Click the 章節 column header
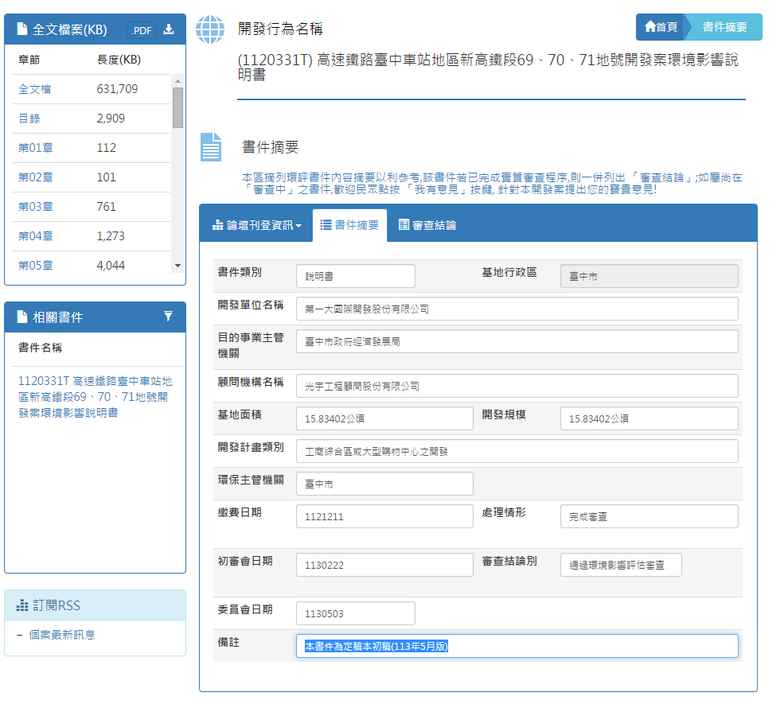The image size is (780, 704). 29,60
